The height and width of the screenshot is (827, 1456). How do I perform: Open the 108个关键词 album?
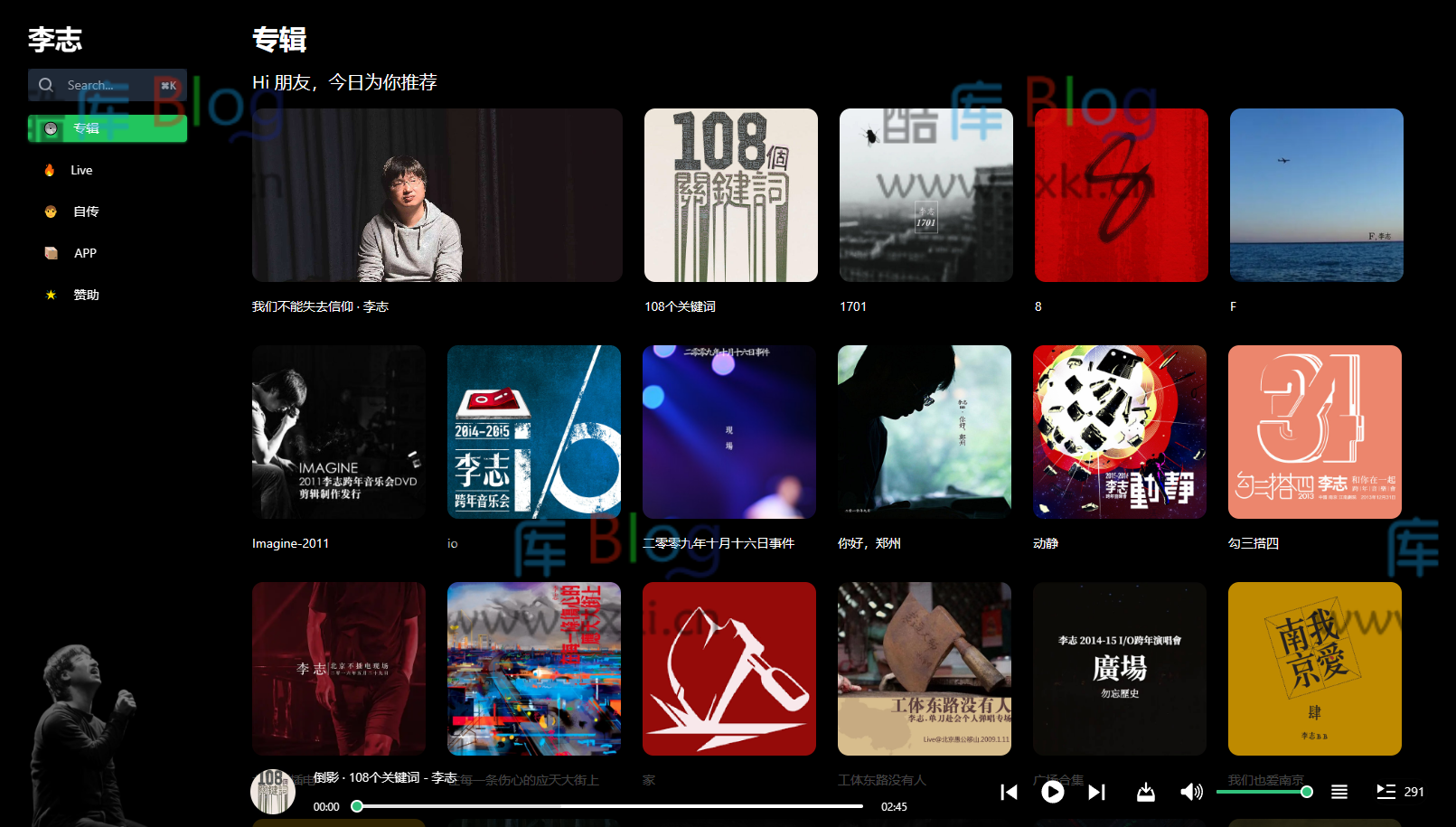pyautogui.click(x=730, y=194)
